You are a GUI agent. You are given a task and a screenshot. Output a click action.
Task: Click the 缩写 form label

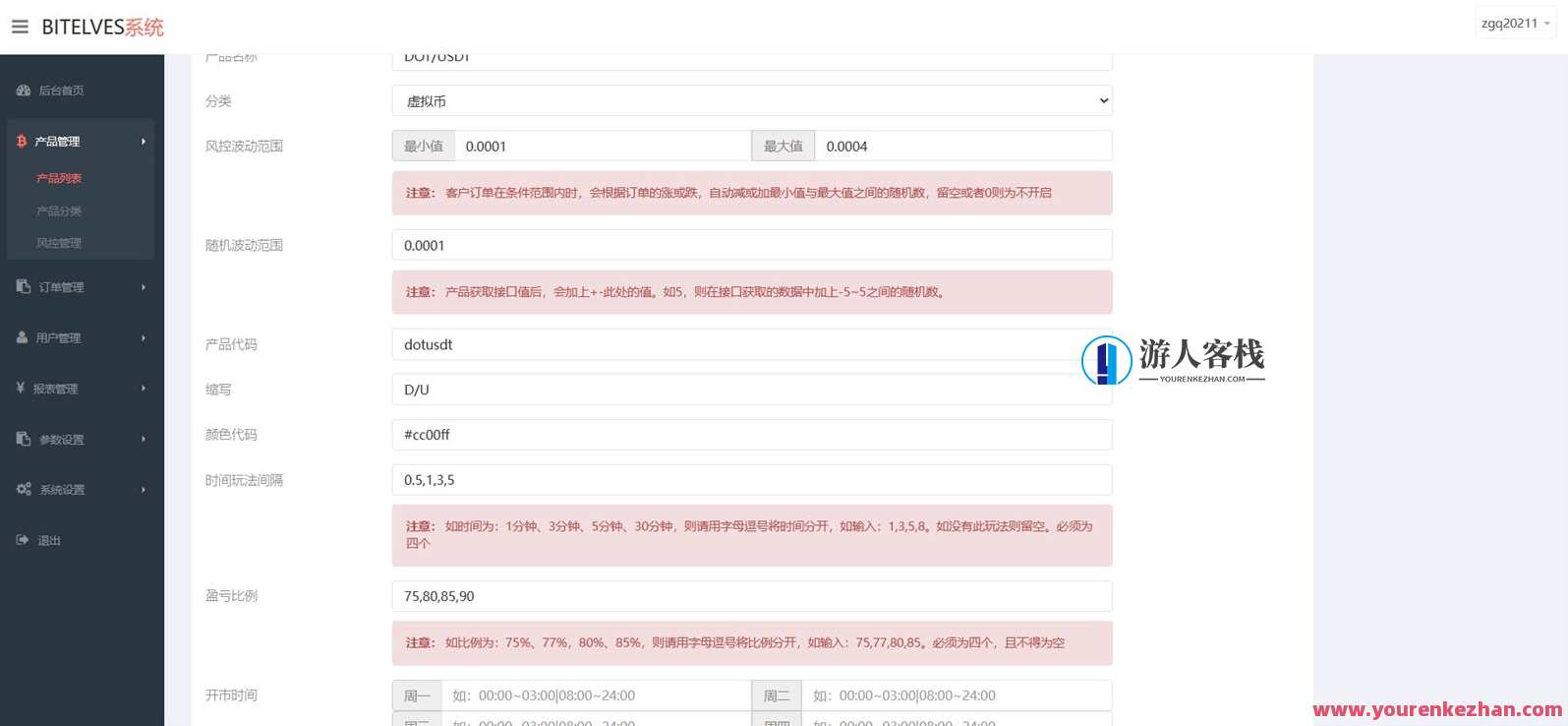coord(218,390)
